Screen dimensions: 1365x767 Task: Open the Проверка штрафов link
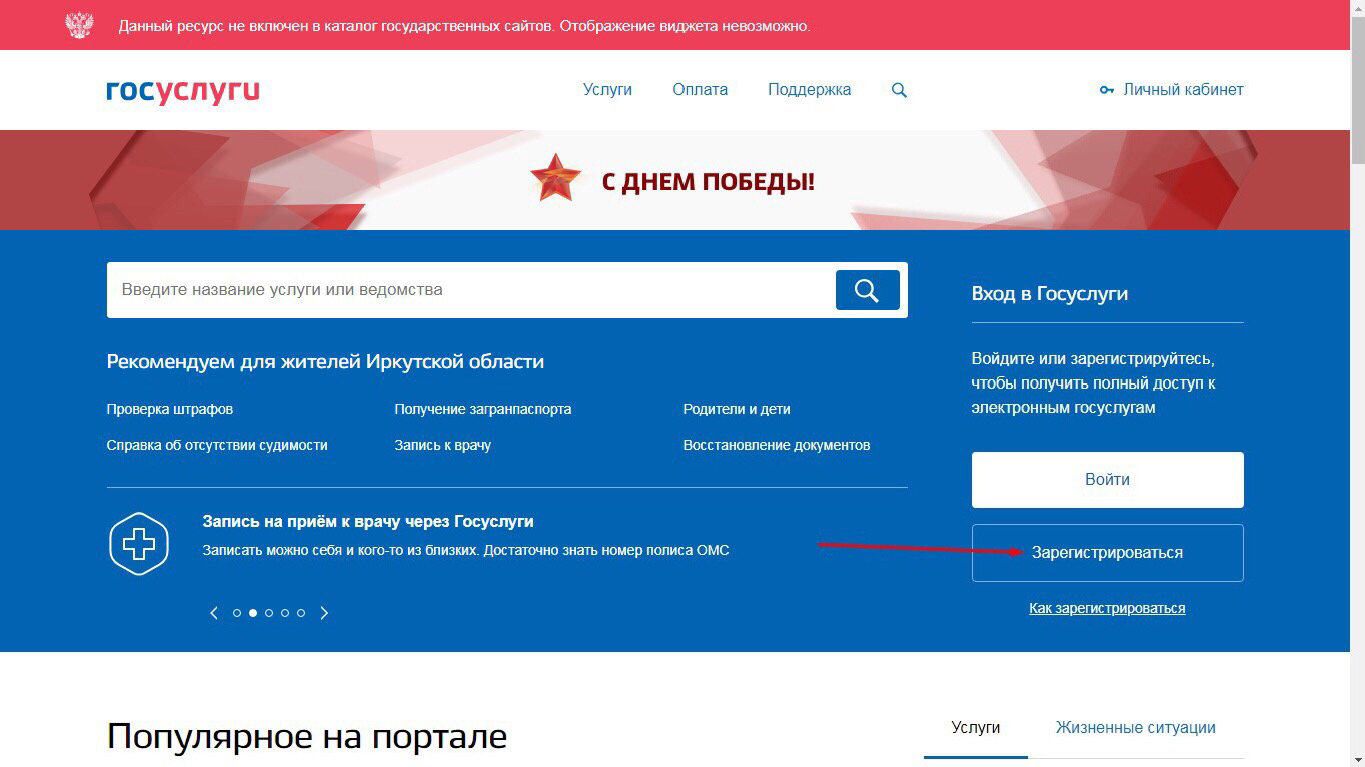point(167,409)
